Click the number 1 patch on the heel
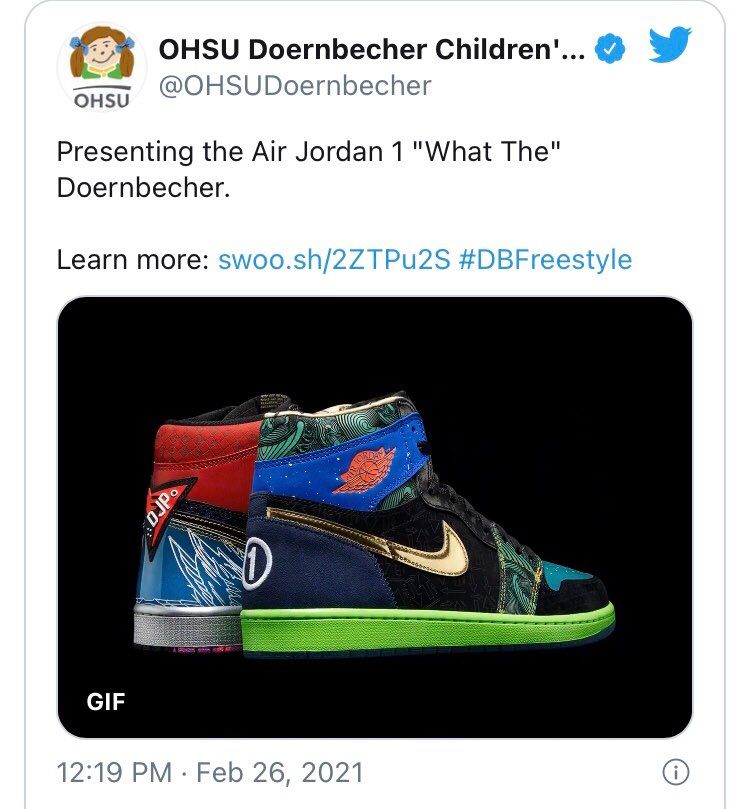The height and width of the screenshot is (809, 750). point(256,563)
